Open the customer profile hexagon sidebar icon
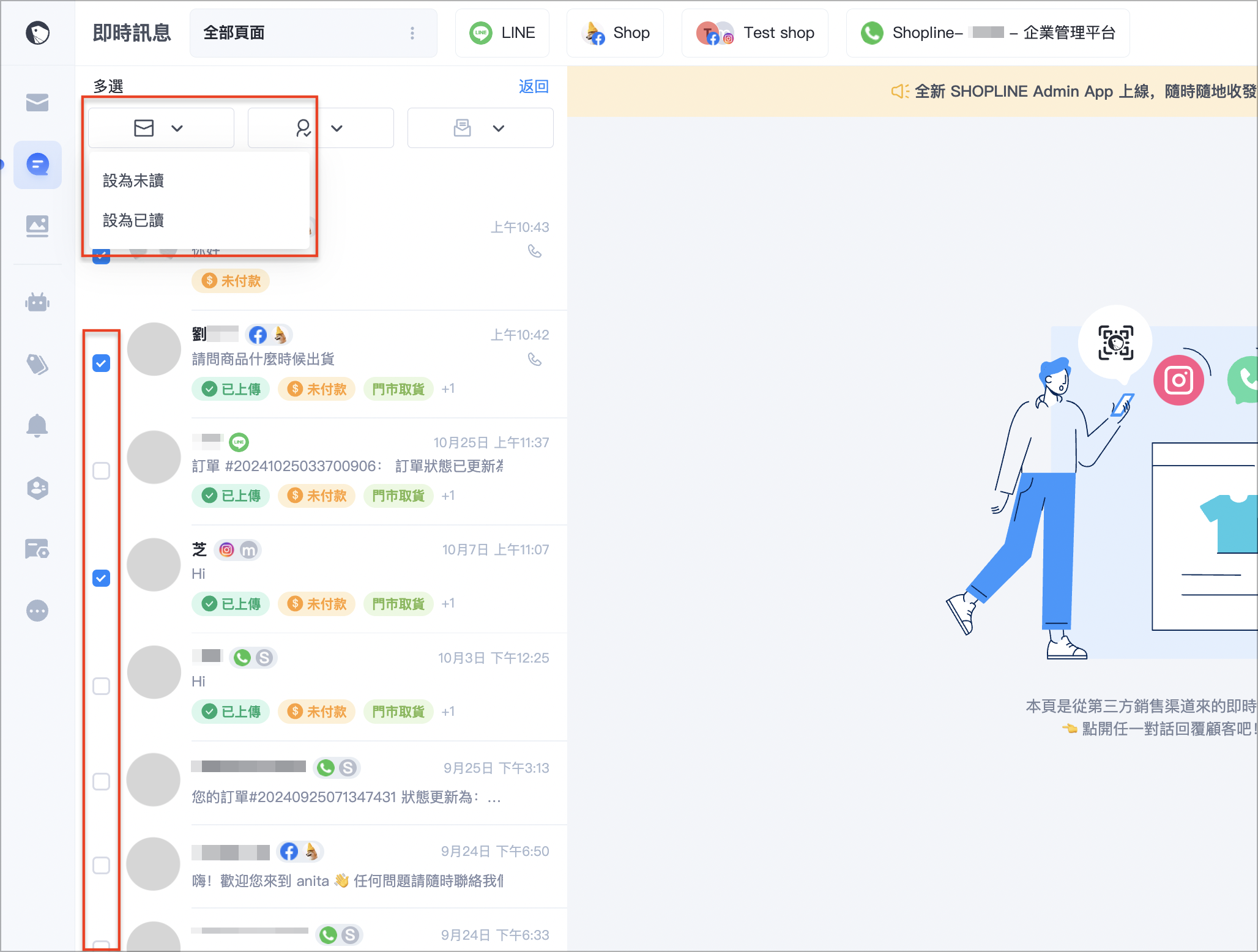1258x952 pixels. [37, 488]
